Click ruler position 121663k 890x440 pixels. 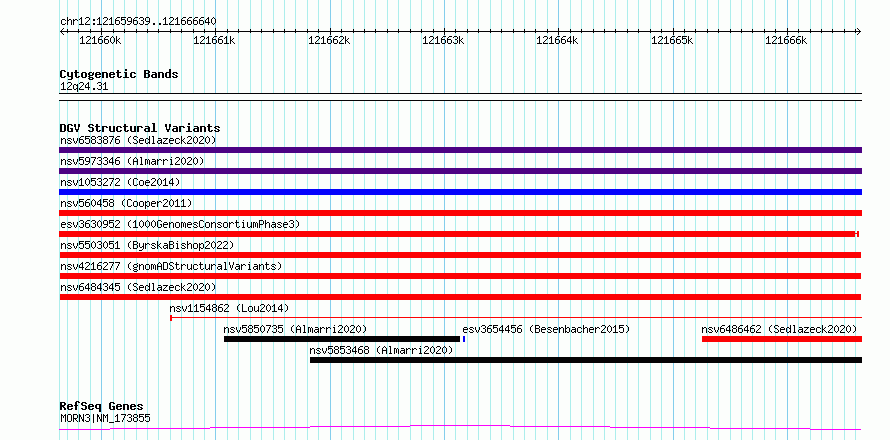[x=444, y=40]
